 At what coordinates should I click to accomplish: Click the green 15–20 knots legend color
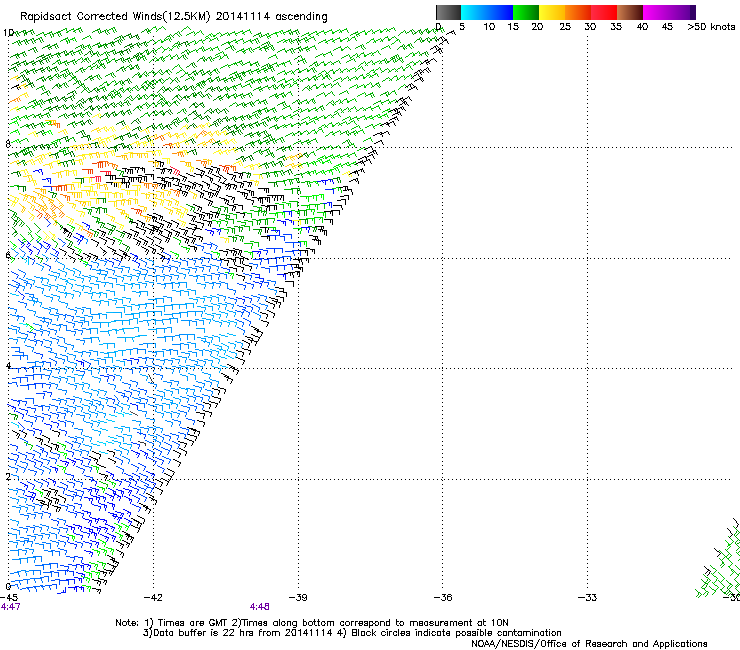[526, 12]
